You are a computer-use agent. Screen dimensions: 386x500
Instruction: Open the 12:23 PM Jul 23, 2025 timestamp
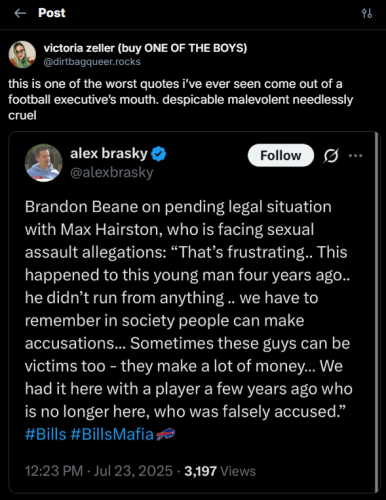pyautogui.click(x=99, y=471)
